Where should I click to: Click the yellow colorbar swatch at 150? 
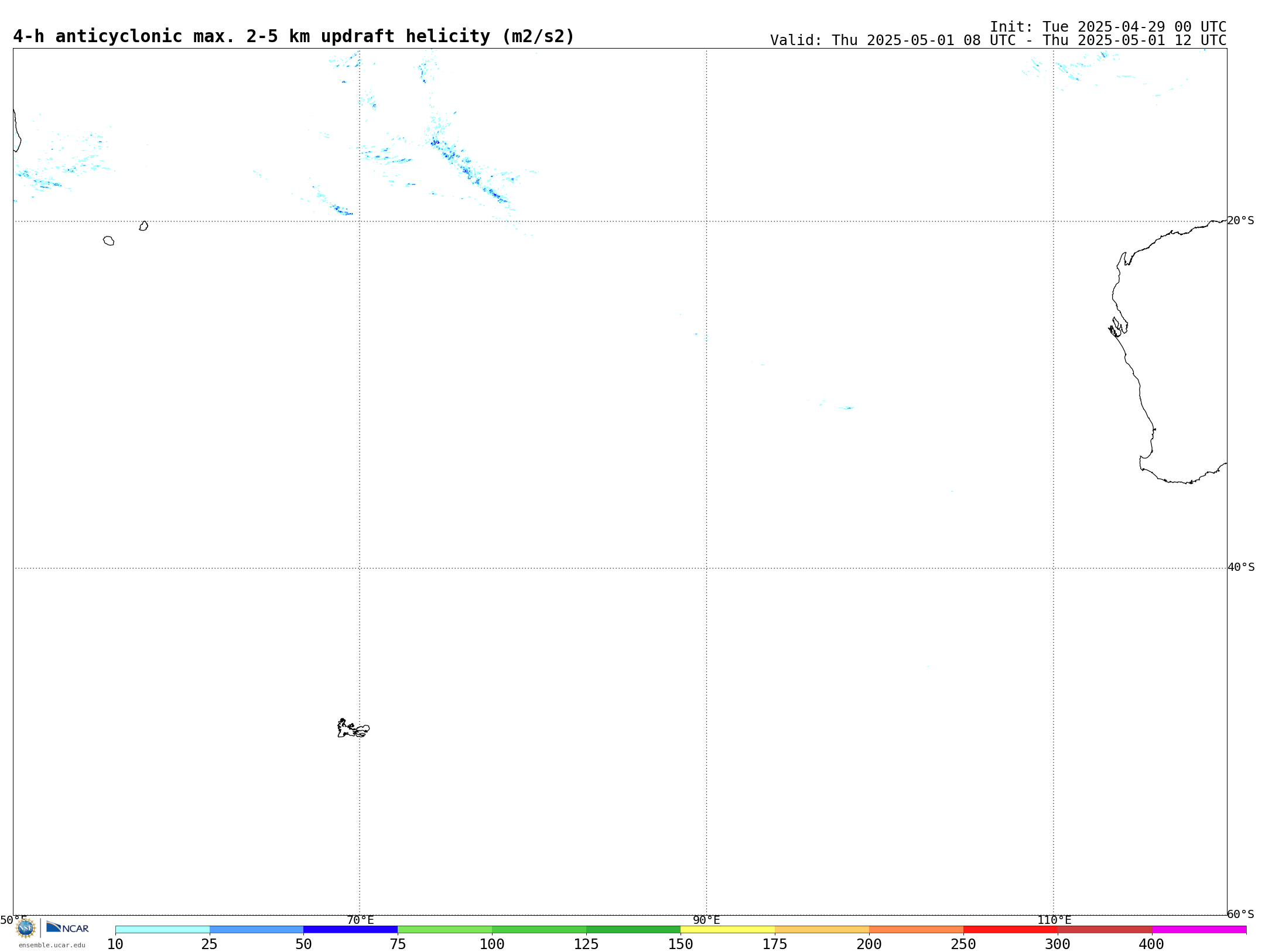(728, 930)
